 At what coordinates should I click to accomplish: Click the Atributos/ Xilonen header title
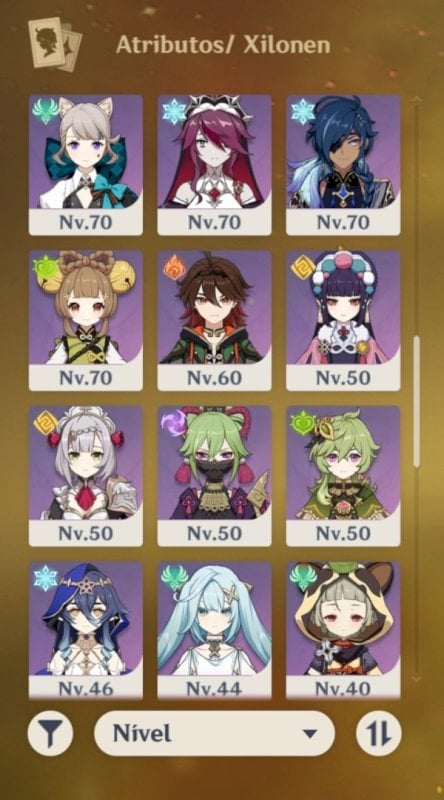tap(223, 45)
